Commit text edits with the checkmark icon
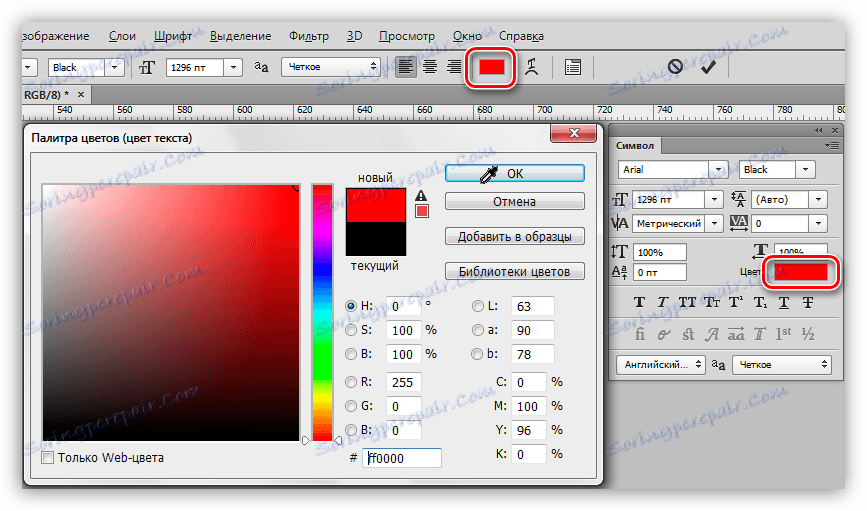867x511 pixels. 708,67
